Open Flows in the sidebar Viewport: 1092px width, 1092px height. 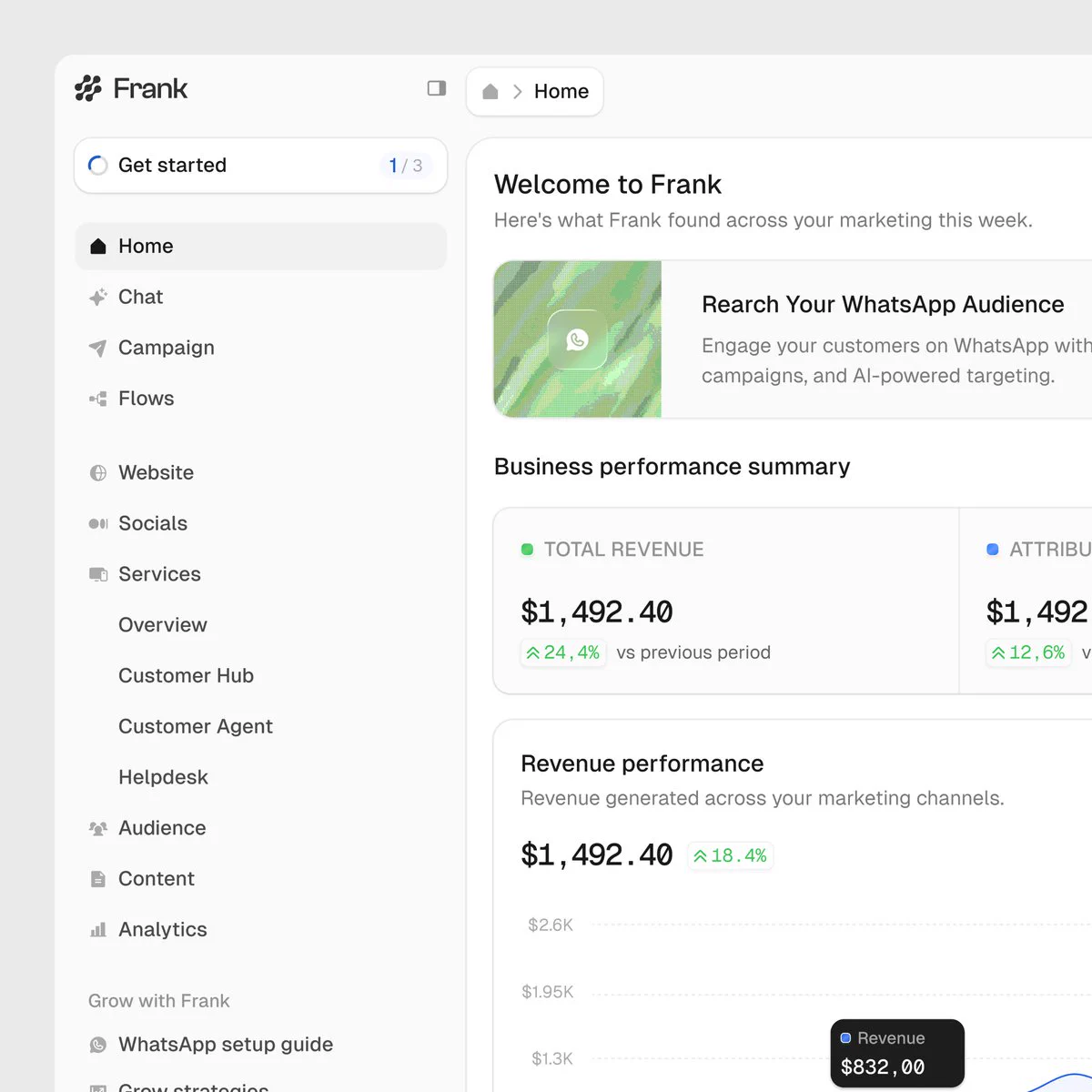click(260, 399)
